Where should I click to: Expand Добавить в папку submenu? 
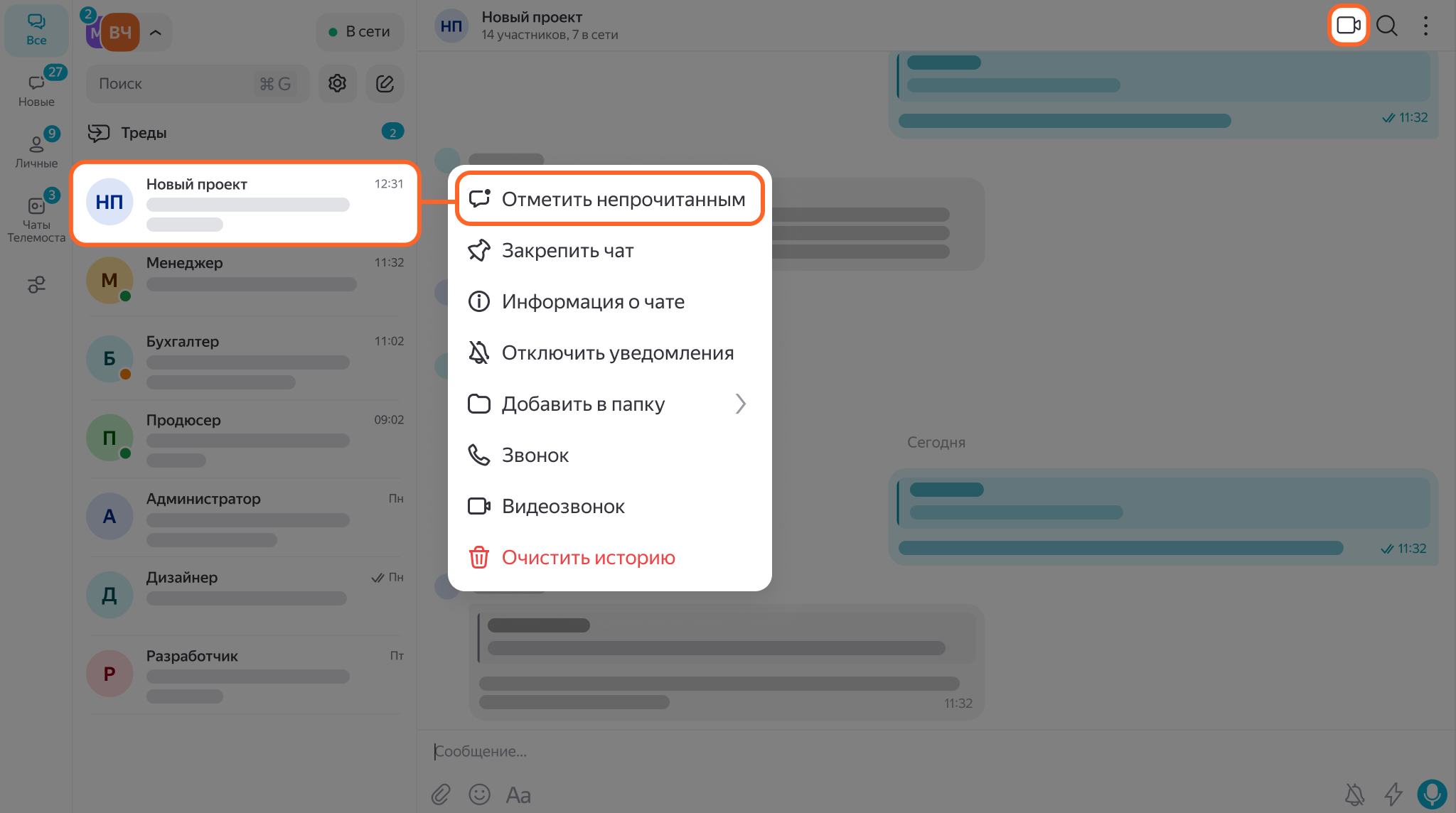(609, 404)
